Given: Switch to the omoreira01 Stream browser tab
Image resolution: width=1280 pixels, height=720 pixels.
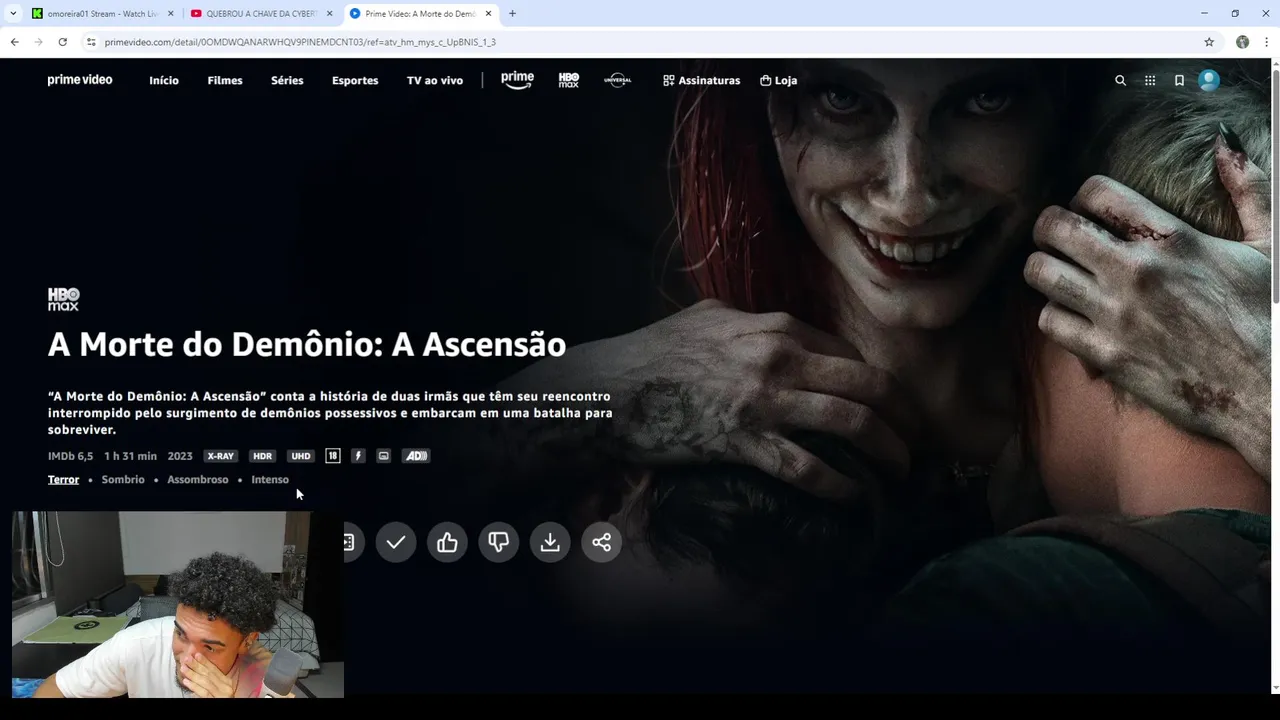Looking at the screenshot, I should 102,14.
